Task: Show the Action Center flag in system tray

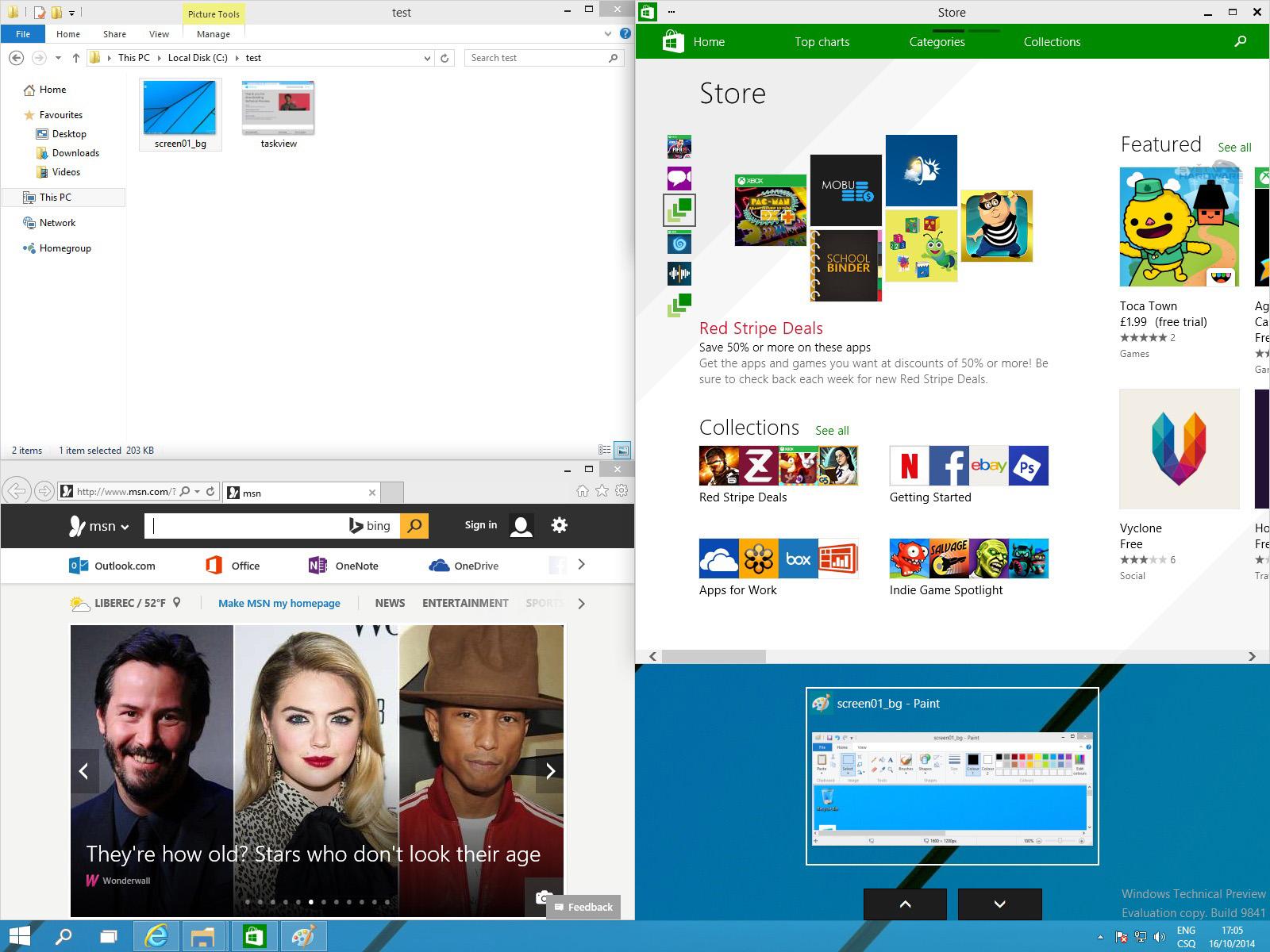Action: 1120,936
